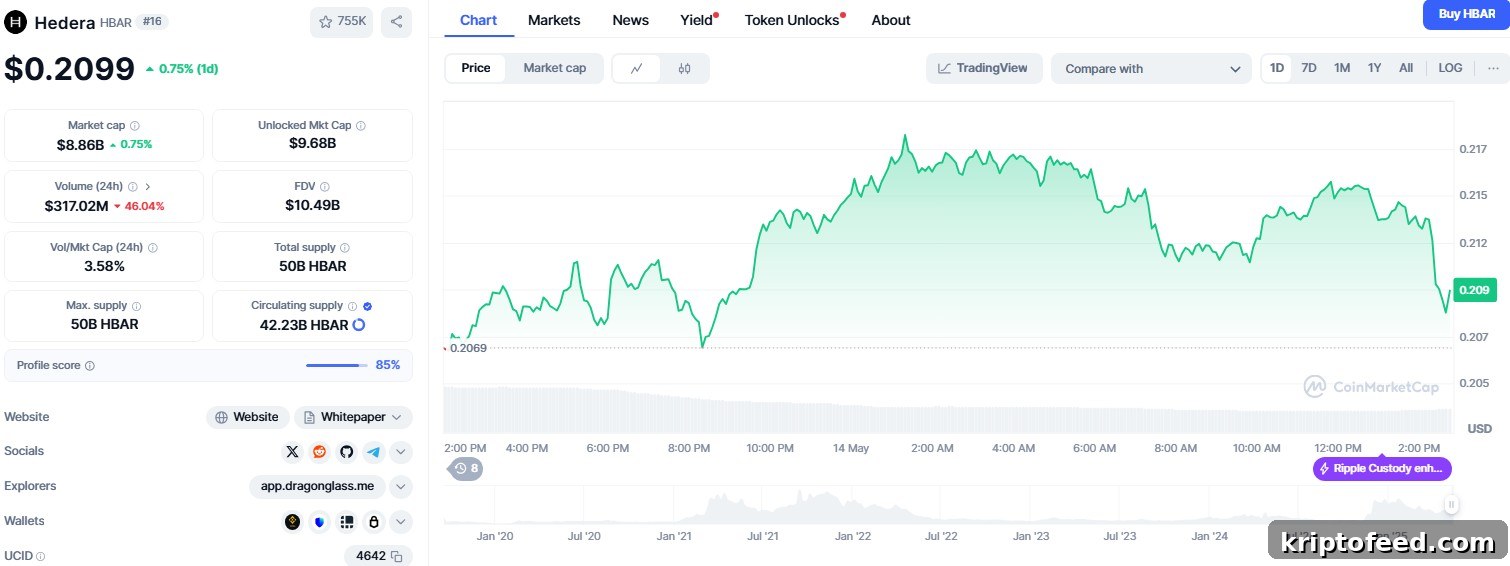This screenshot has height=566, width=1510.
Task: Expand the Whitepaper dropdown
Action: coord(353,417)
